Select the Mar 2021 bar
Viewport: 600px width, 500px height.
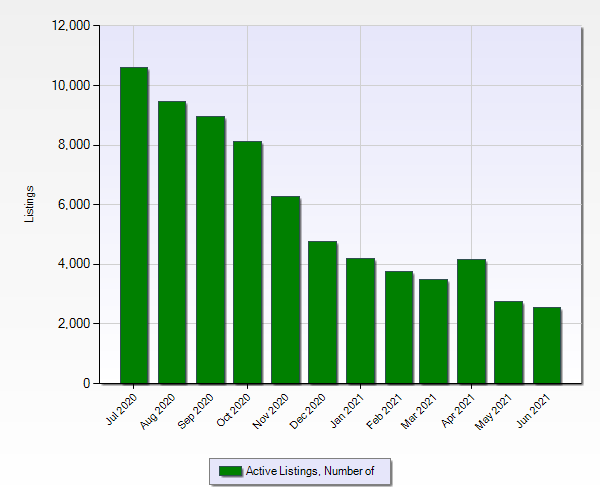(433, 331)
